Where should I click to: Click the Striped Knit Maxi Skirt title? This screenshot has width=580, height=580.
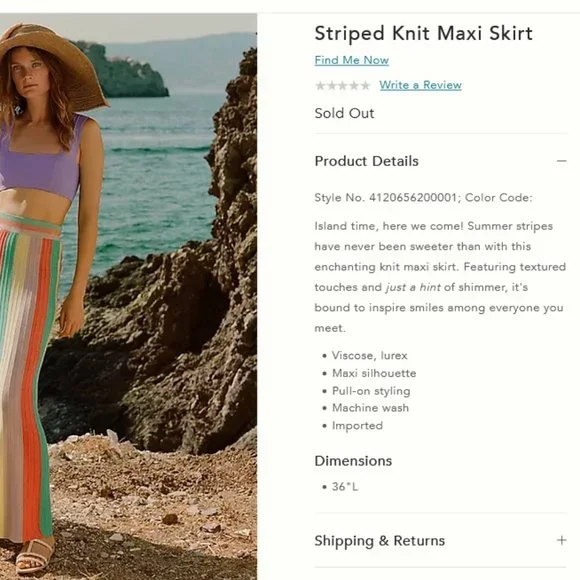pos(423,33)
